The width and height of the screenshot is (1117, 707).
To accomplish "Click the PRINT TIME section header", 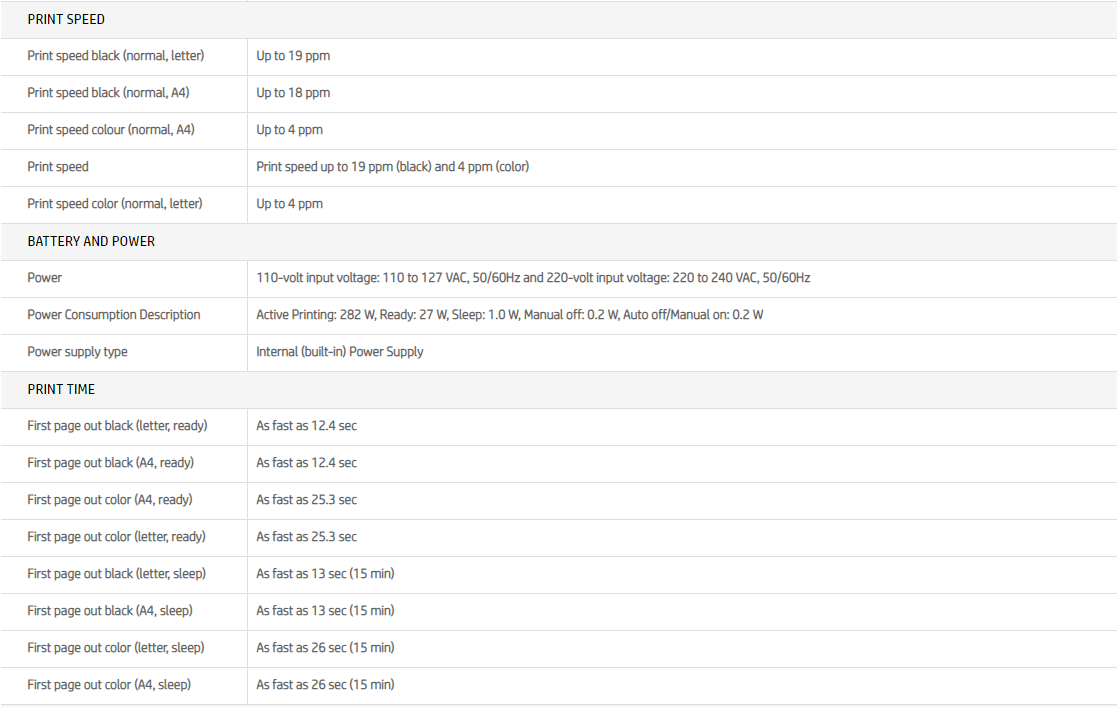I will 61,389.
